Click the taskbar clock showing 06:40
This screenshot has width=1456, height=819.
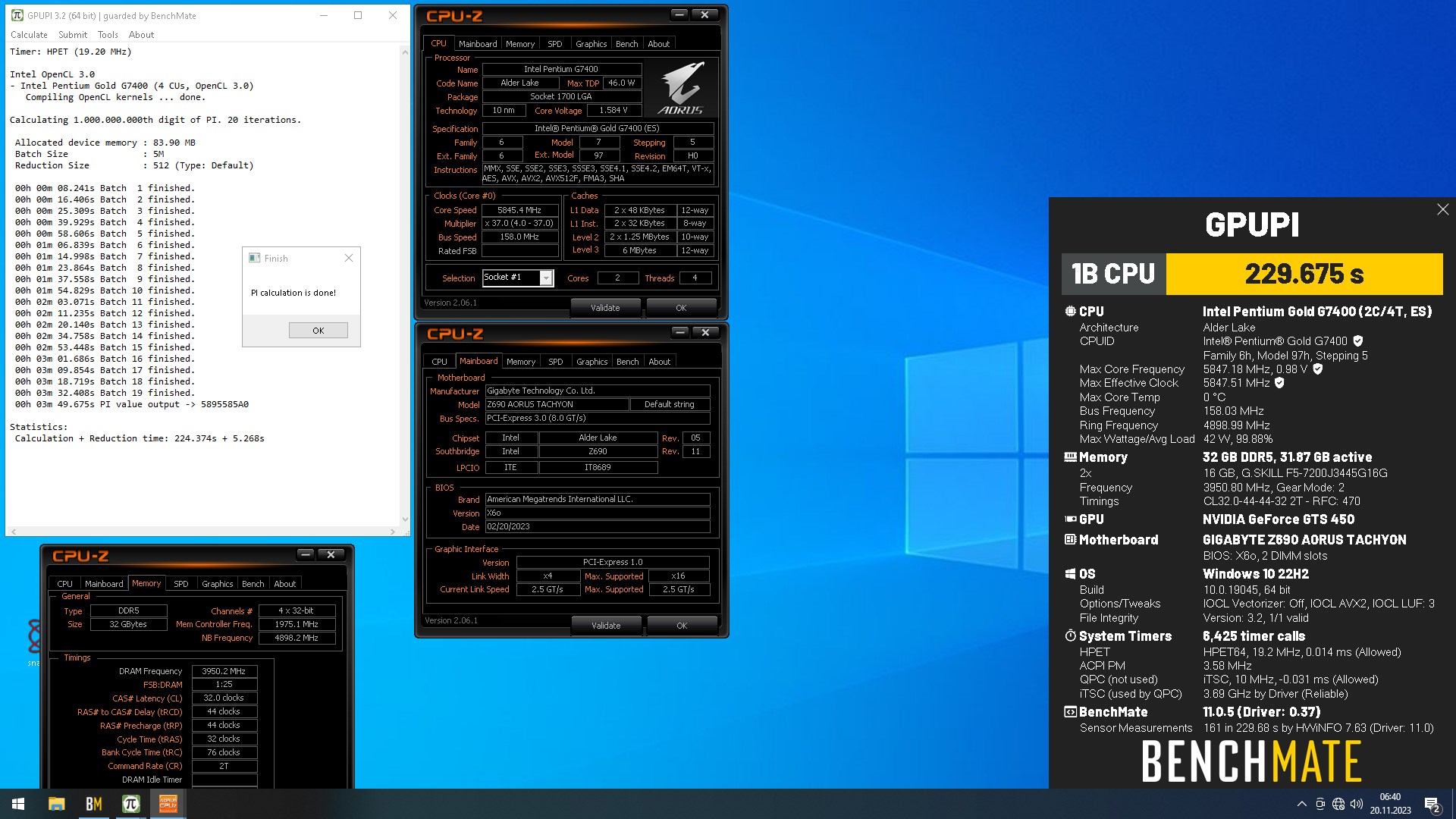point(1390,804)
